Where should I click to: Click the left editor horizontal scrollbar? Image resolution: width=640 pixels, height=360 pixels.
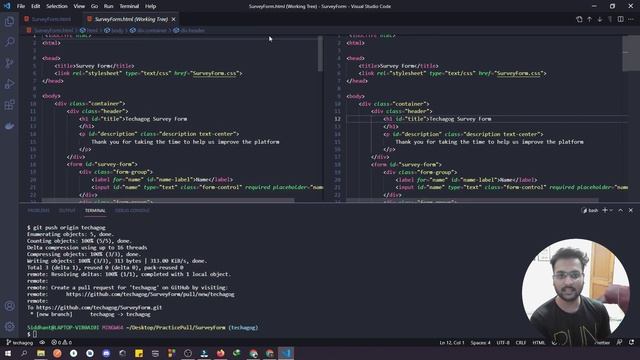click(168, 200)
